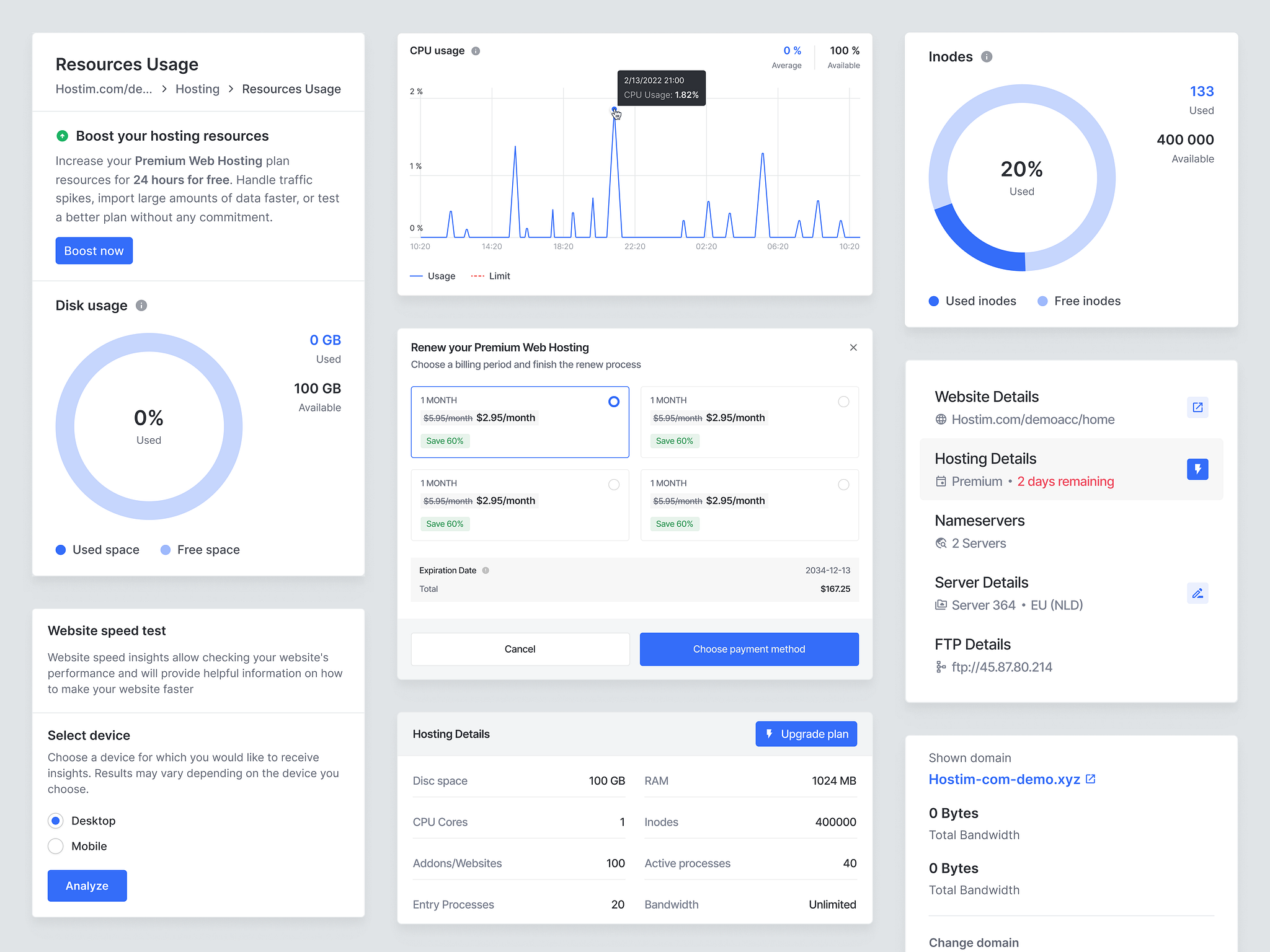
Task: Click the lightning boost icon beside Hosting Details
Action: point(1197,469)
